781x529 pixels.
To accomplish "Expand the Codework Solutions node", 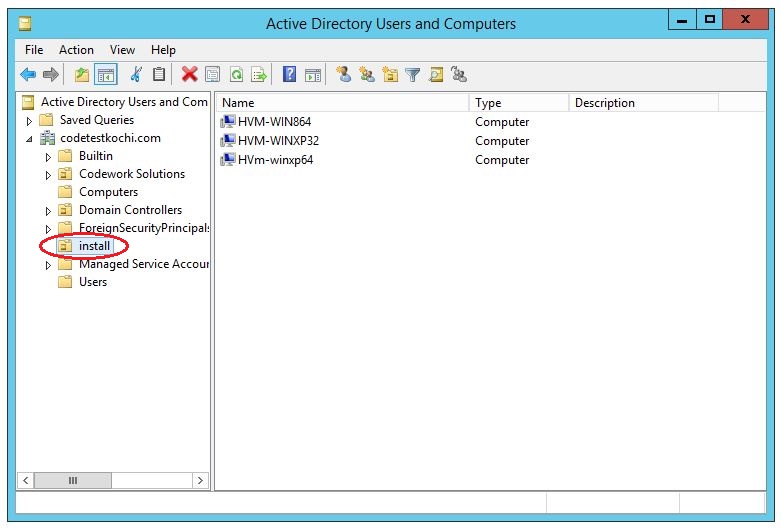I will (48, 175).
